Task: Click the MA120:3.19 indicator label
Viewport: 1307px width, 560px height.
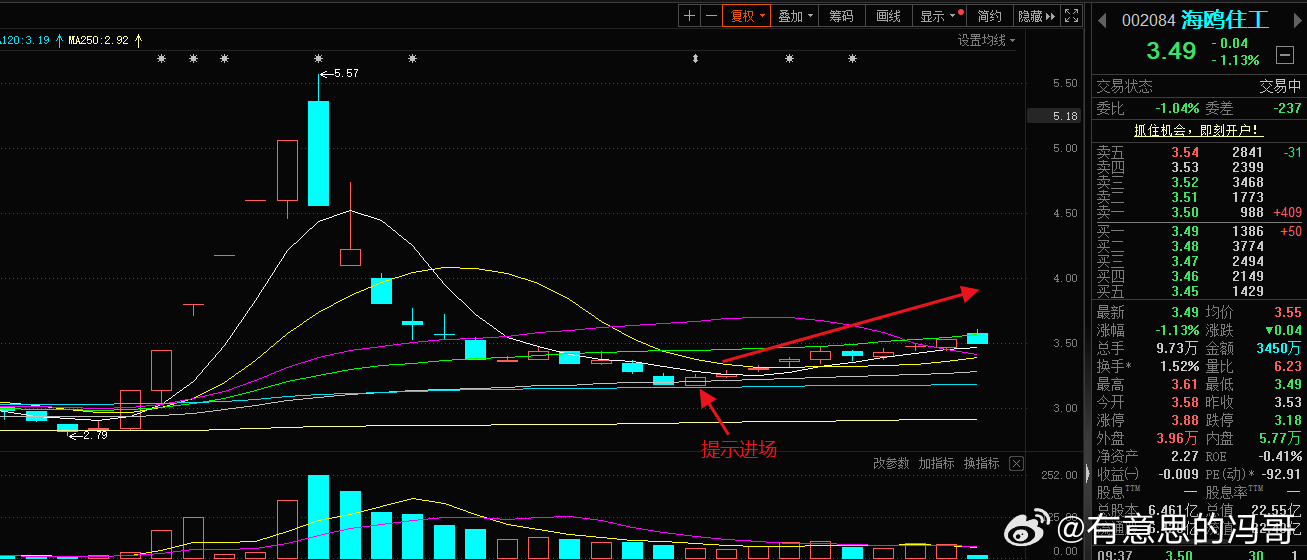Action: [25, 40]
